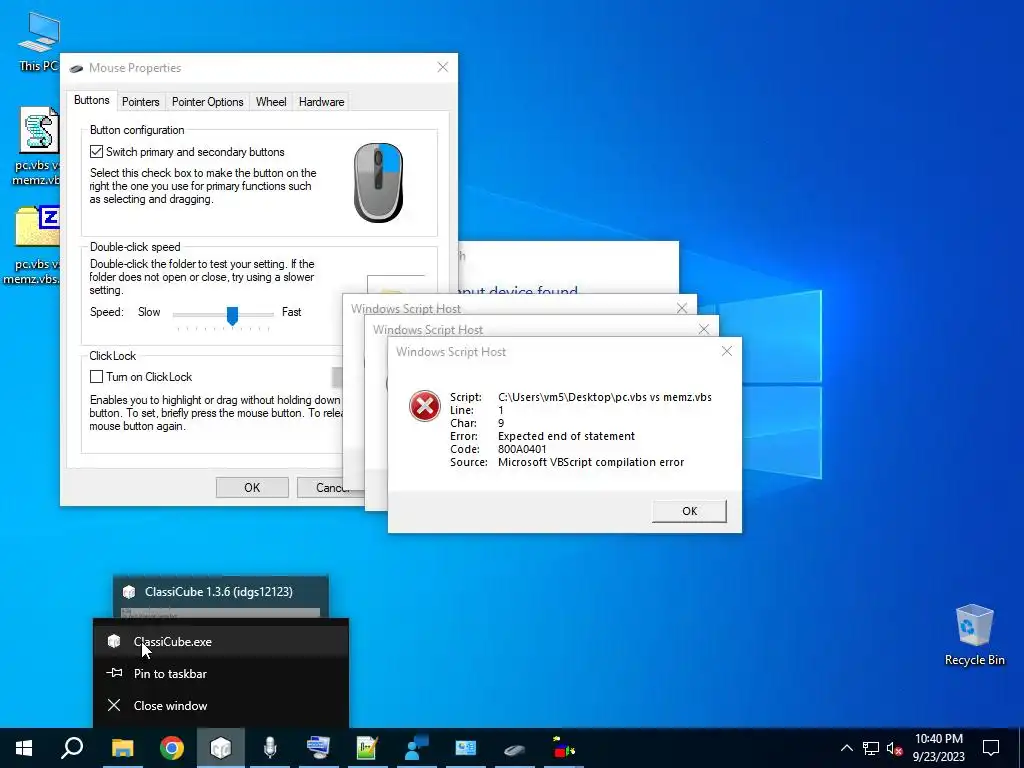Image resolution: width=1024 pixels, height=768 pixels.
Task: Click the 'Fast' label by speed slider
Action: [x=291, y=312]
